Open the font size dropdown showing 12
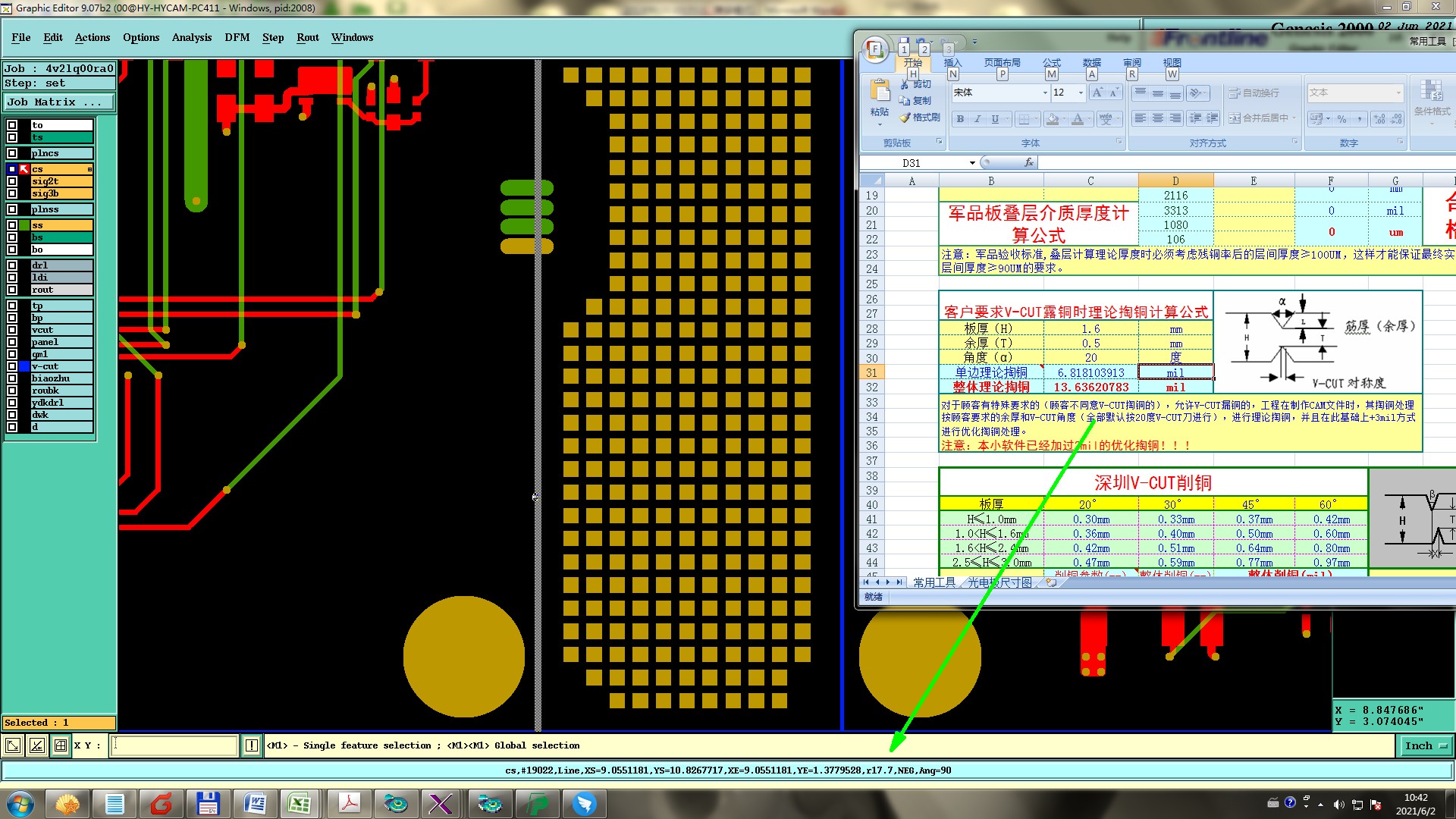Screen dimensions: 1456x819 point(1081,93)
